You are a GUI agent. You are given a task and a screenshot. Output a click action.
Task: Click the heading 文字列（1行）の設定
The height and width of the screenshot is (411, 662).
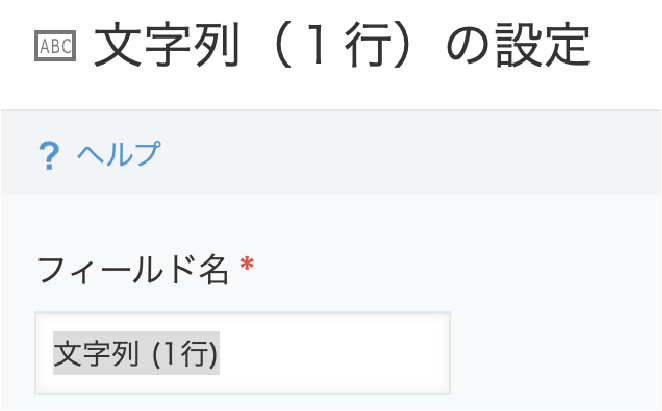pyautogui.click(x=342, y=45)
